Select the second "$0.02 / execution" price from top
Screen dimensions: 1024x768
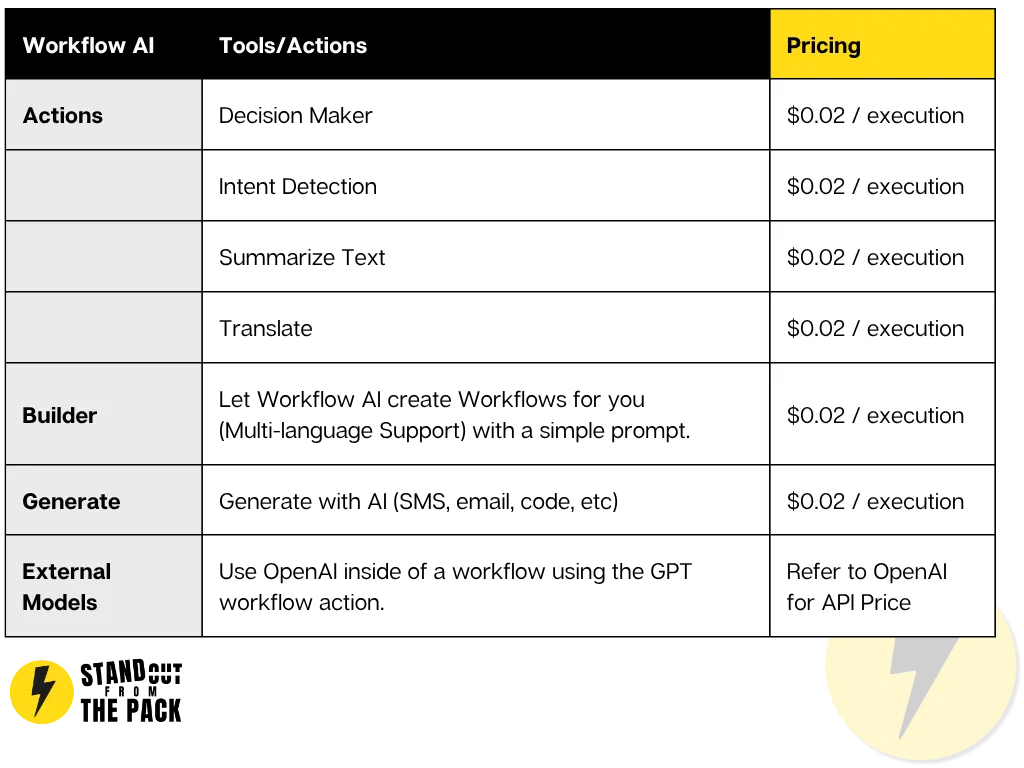pyautogui.click(x=875, y=186)
